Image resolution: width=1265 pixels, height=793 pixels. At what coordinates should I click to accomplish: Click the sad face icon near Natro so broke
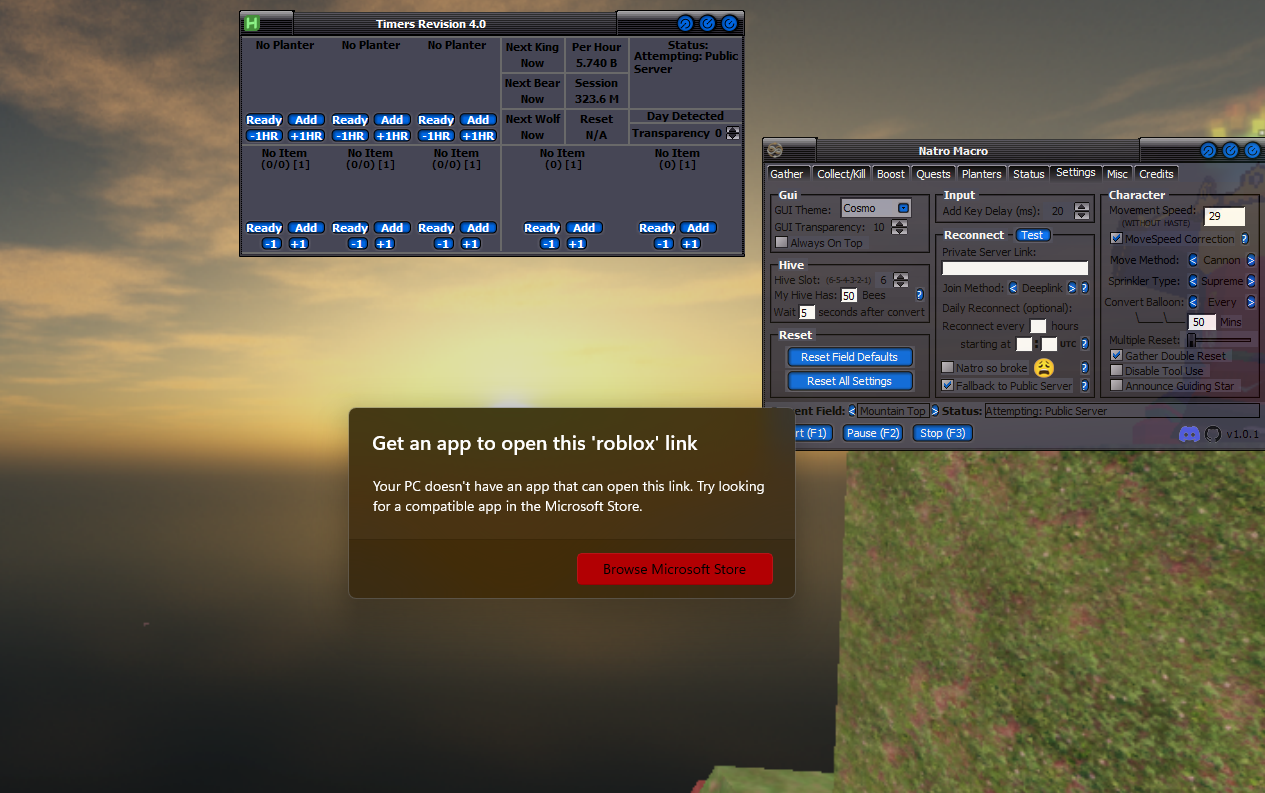click(1043, 368)
